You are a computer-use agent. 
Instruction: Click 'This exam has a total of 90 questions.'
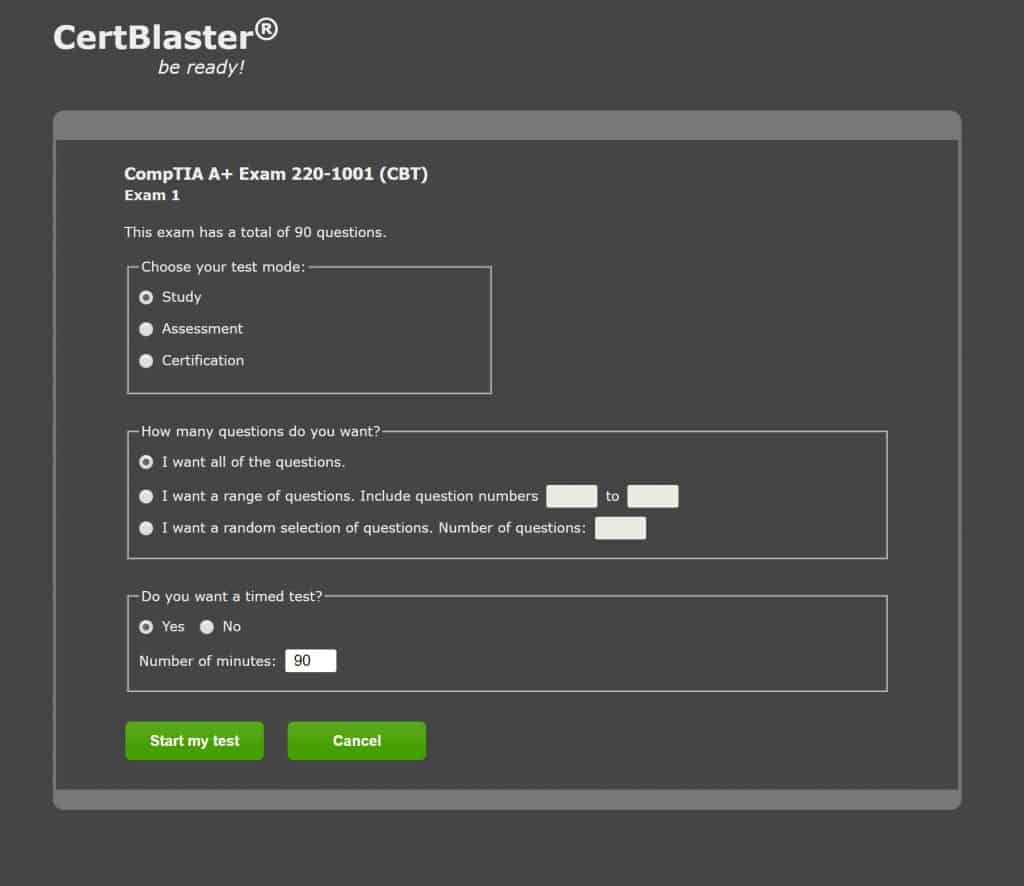[x=255, y=232]
